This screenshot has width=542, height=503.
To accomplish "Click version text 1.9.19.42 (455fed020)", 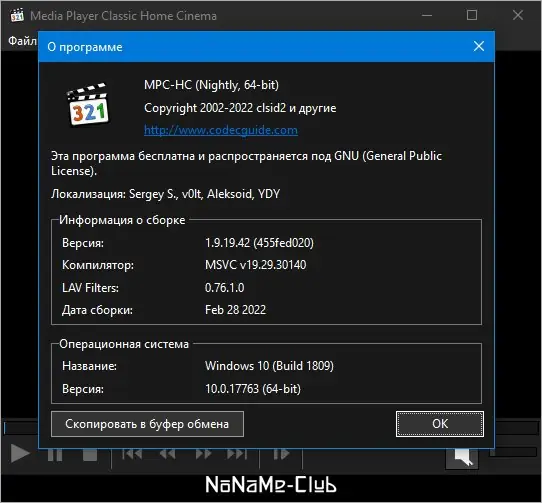I will (x=259, y=243).
